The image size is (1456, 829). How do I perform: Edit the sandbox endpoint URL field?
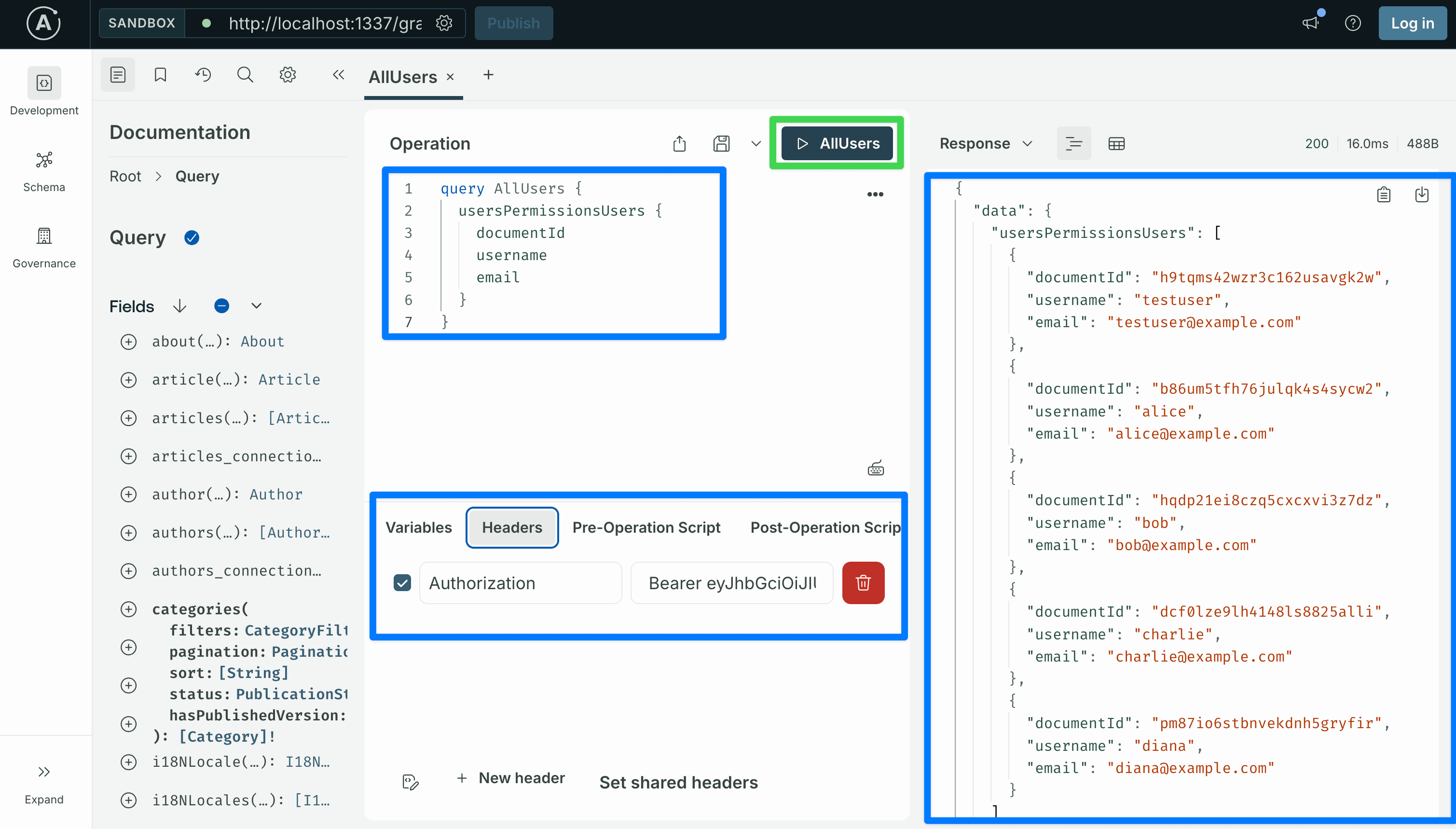(325, 23)
